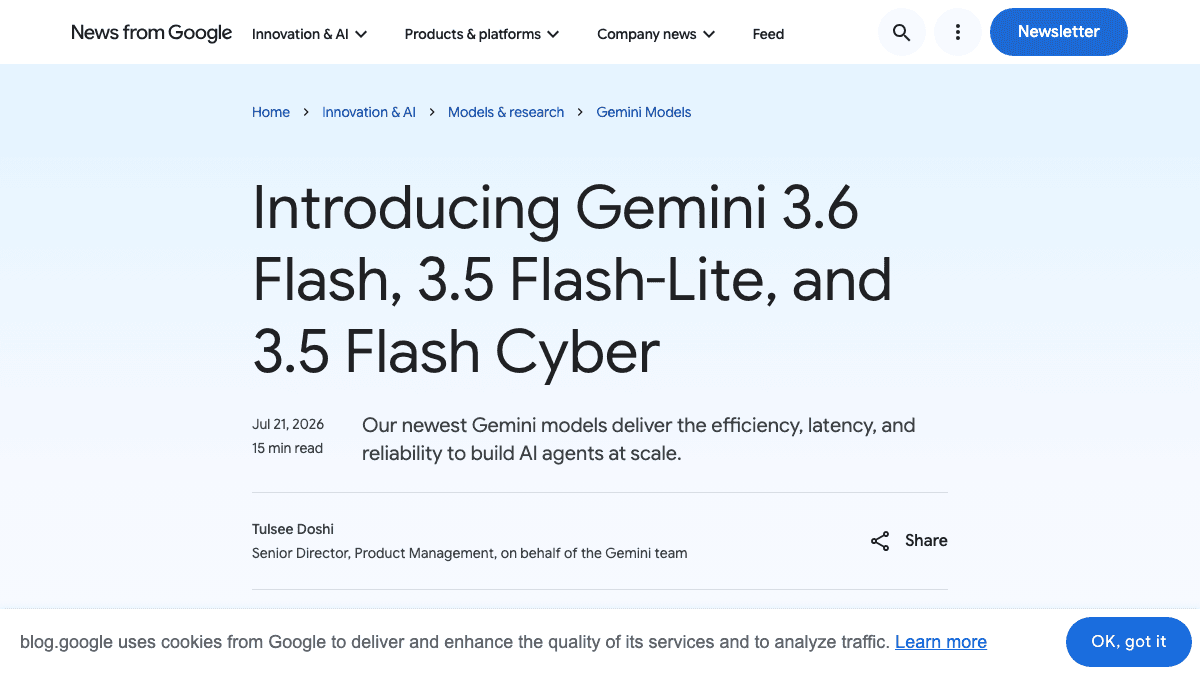Expand the Innovation & AI nav menu
The height and width of the screenshot is (675, 1200).
pos(310,34)
